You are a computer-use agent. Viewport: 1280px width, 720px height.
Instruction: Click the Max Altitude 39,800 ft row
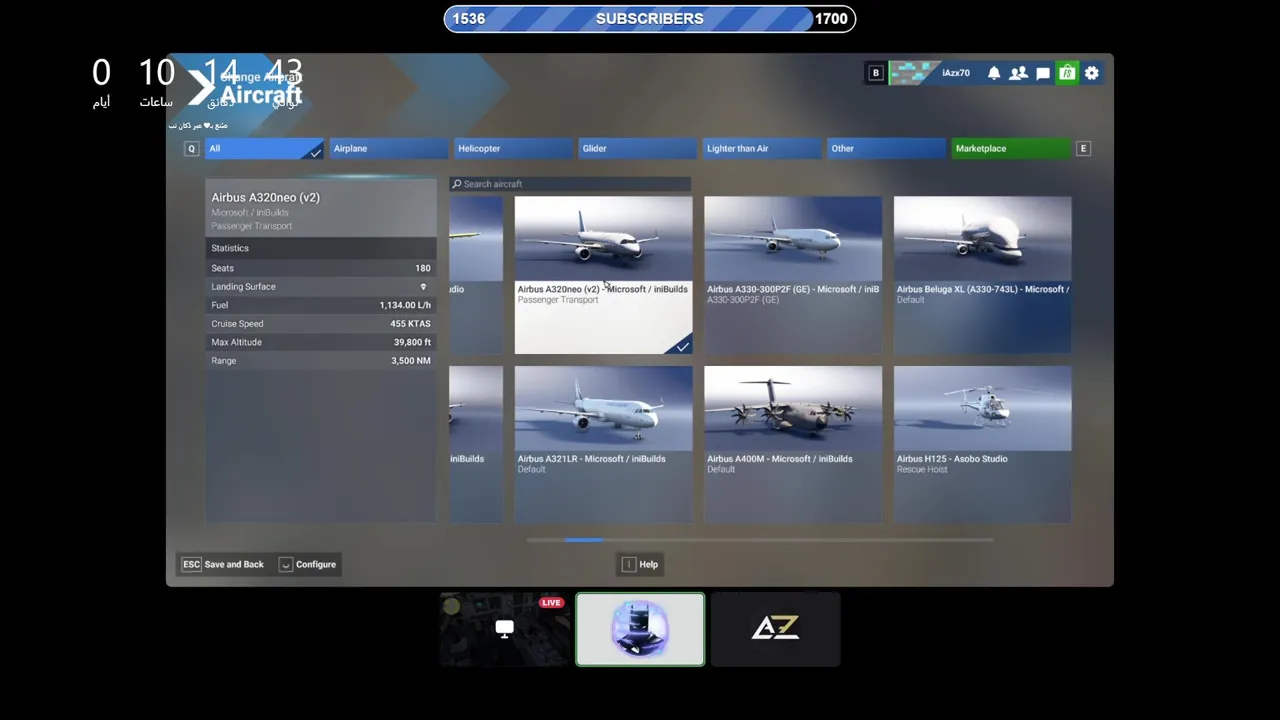pyautogui.click(x=321, y=342)
